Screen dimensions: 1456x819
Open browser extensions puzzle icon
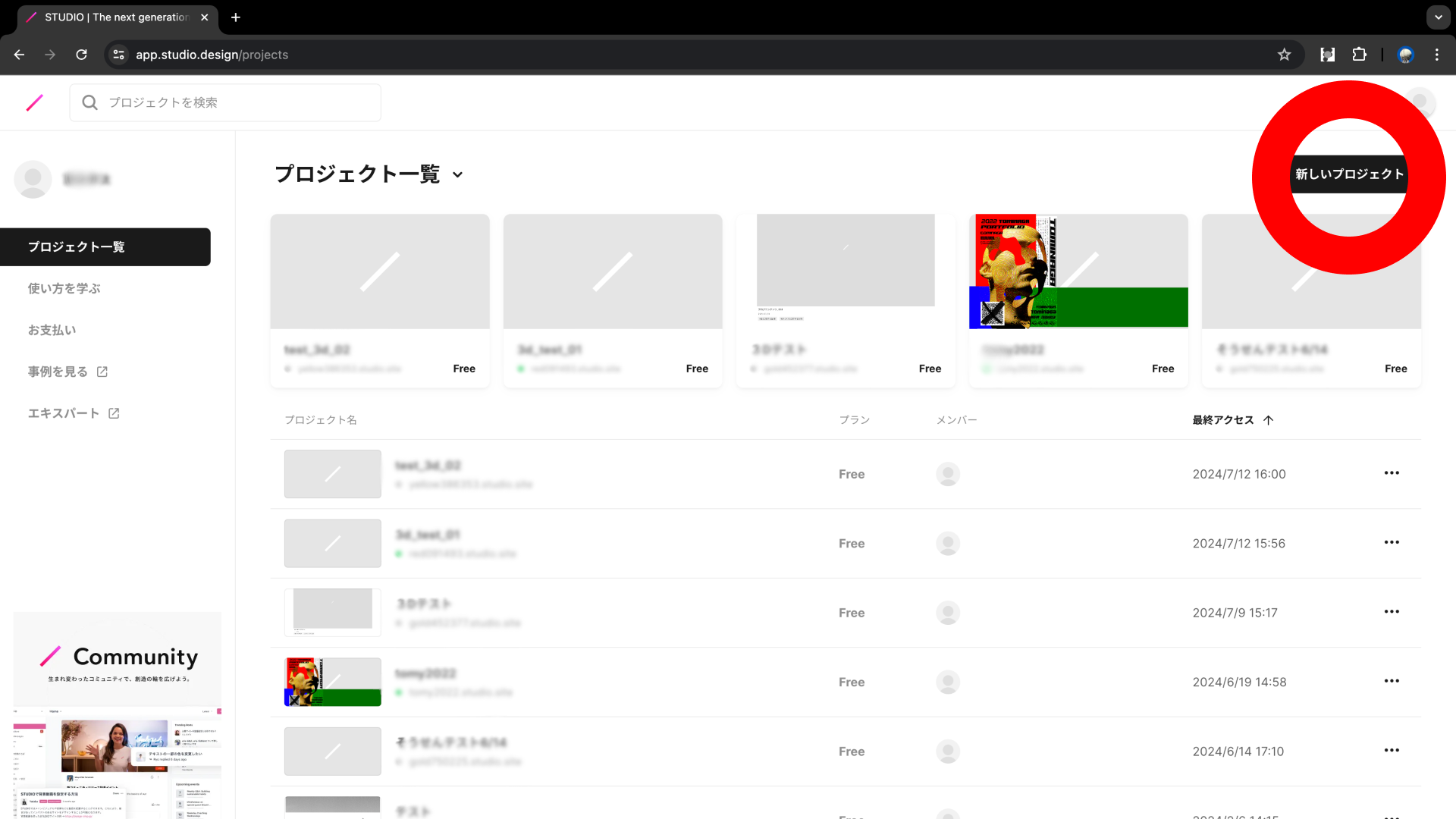(1359, 55)
